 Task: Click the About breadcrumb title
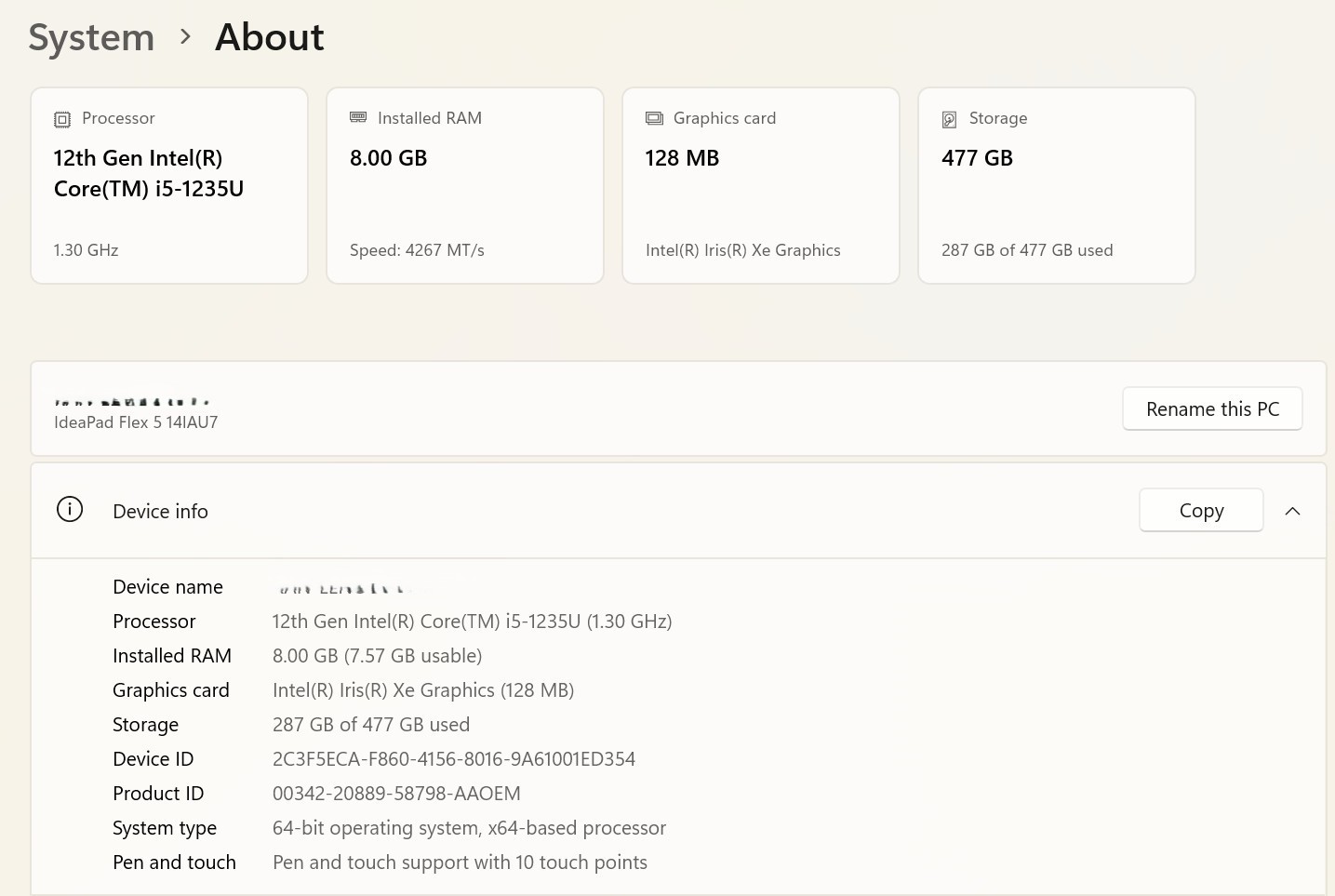[270, 37]
